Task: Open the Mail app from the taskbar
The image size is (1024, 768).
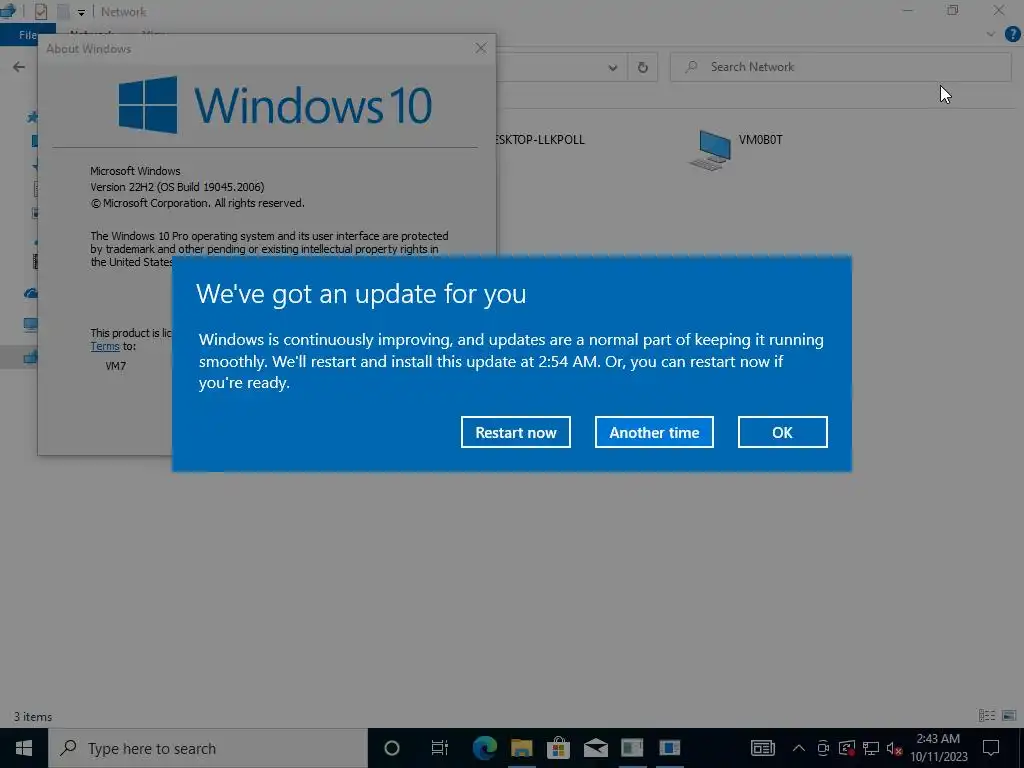Action: click(x=596, y=748)
